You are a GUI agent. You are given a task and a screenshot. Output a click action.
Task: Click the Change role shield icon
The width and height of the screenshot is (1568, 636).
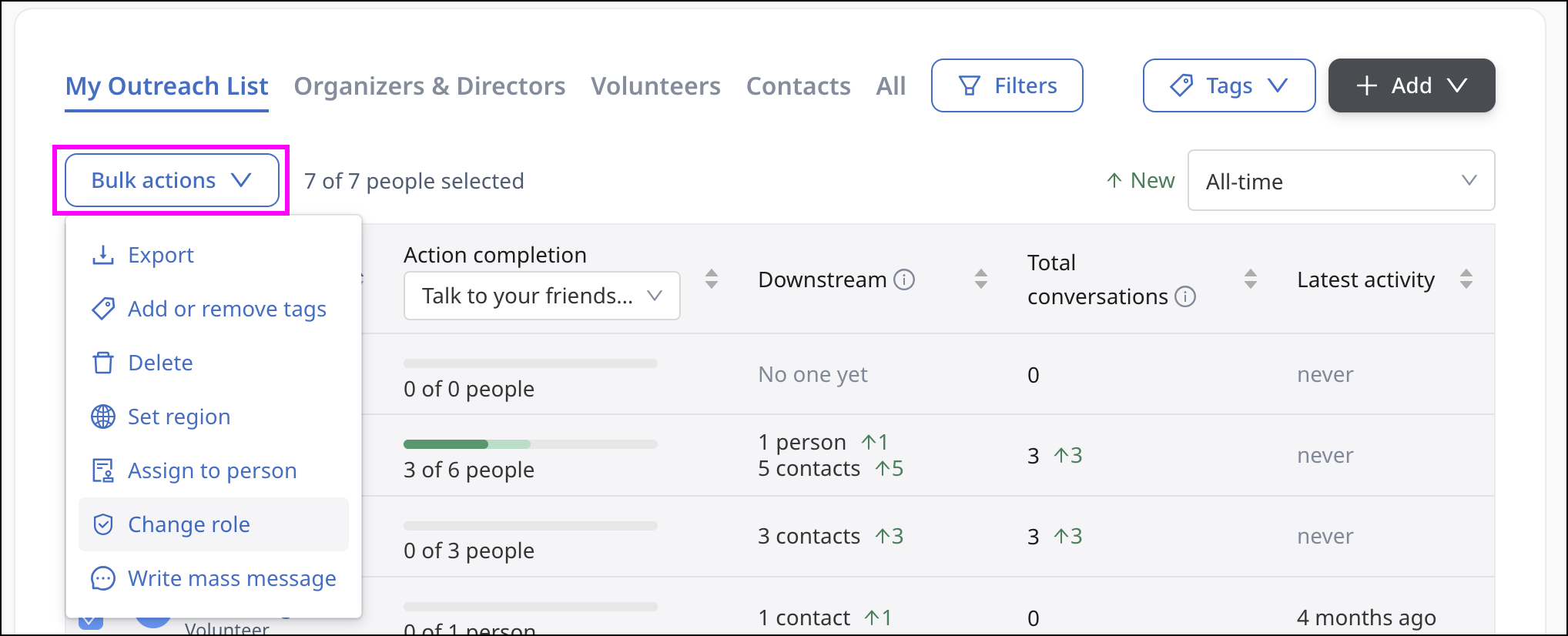[x=103, y=524]
